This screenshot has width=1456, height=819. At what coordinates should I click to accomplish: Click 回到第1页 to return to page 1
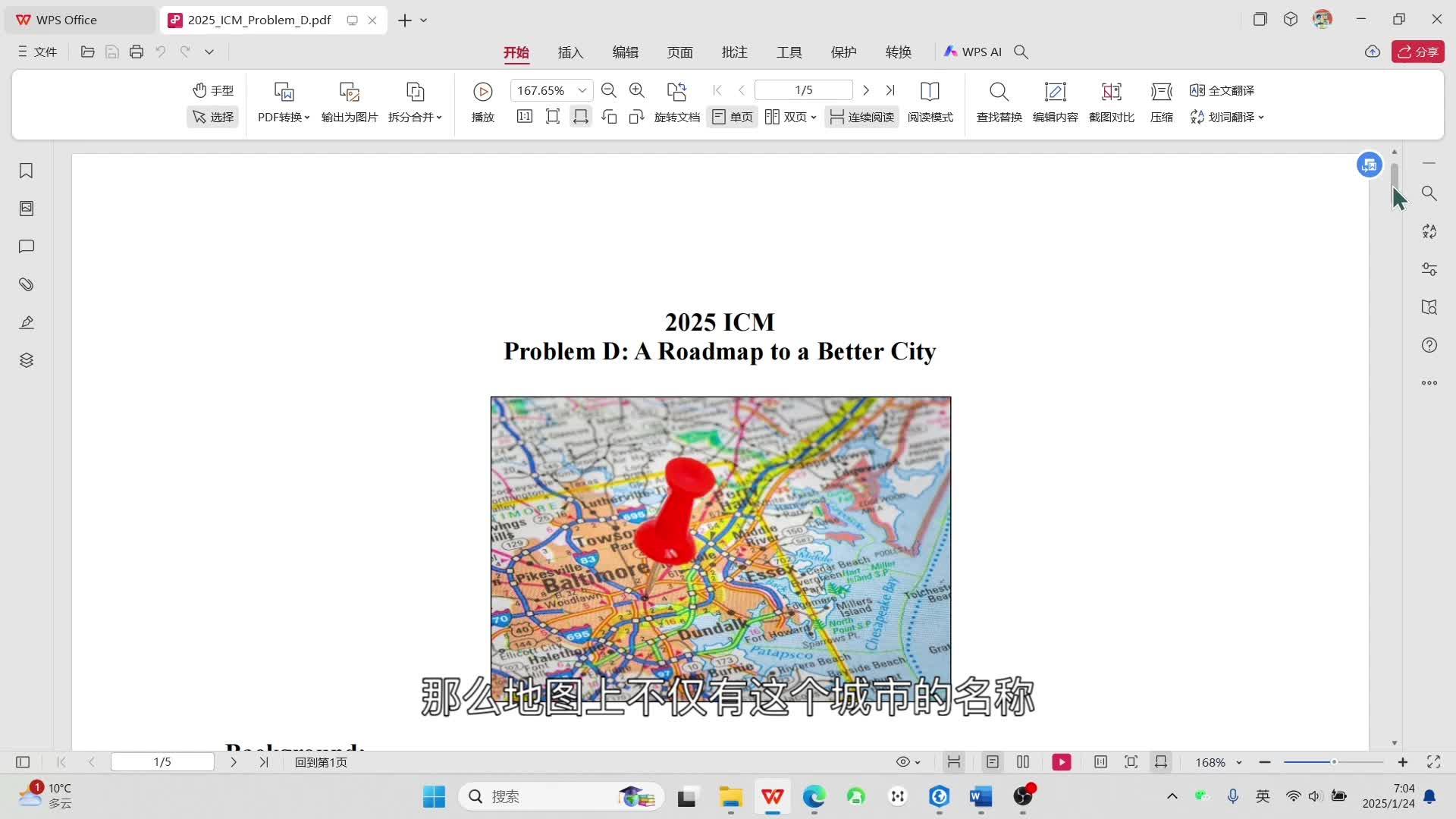coord(319,761)
